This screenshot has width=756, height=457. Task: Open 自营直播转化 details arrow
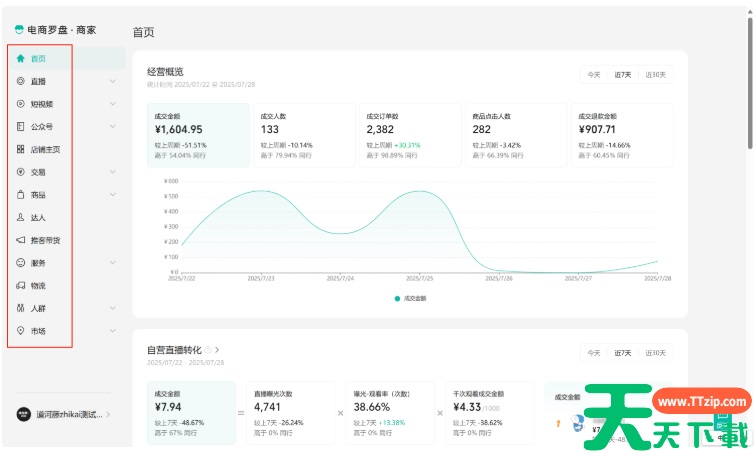coord(217,350)
